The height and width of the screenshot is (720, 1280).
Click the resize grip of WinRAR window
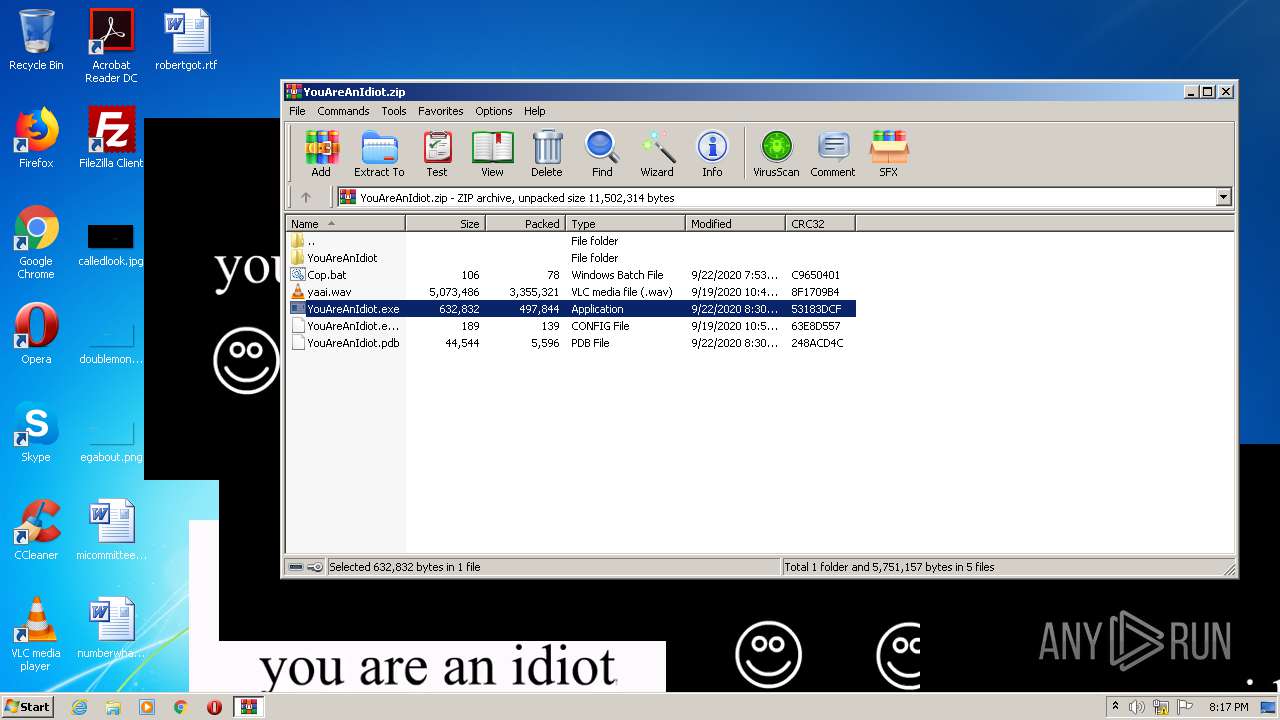(x=1229, y=569)
